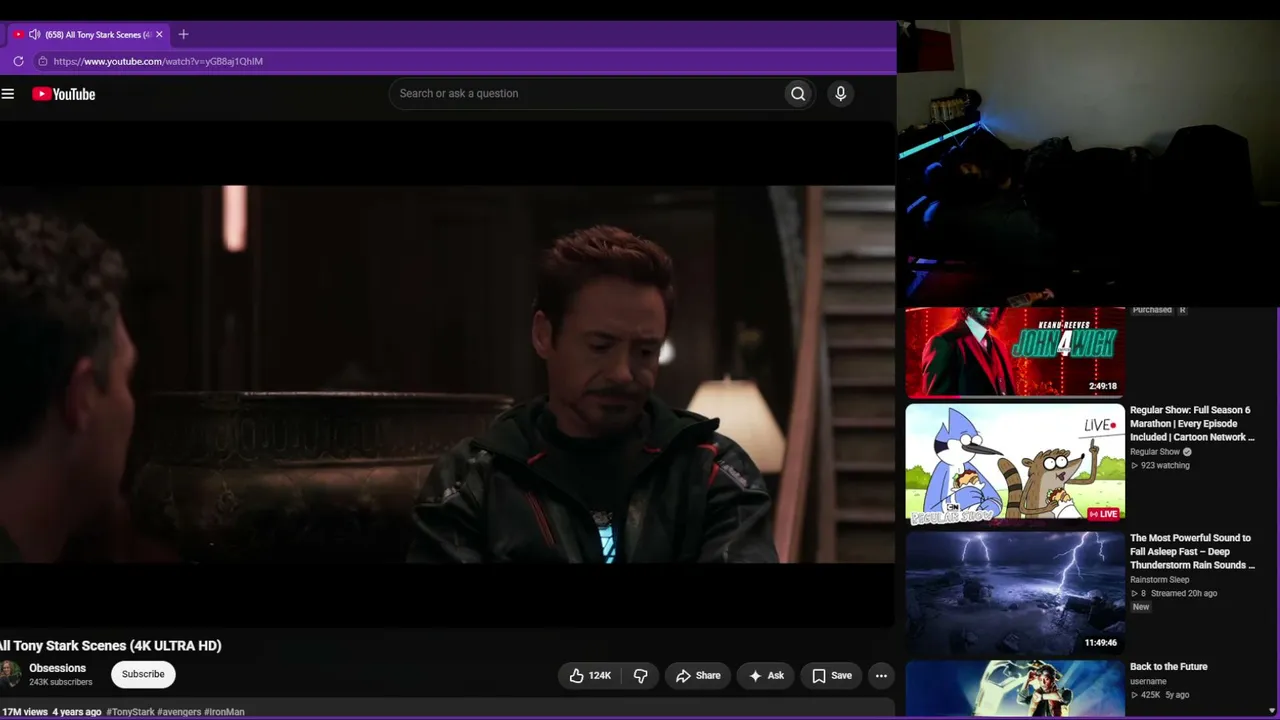Open the Obsessions channel name link
Image resolution: width=1280 pixels, height=720 pixels.
[57, 668]
